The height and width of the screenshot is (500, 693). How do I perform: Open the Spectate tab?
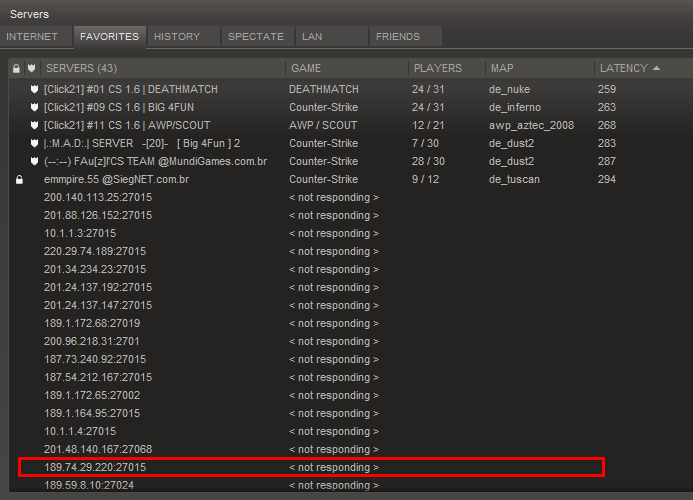[x=255, y=37]
